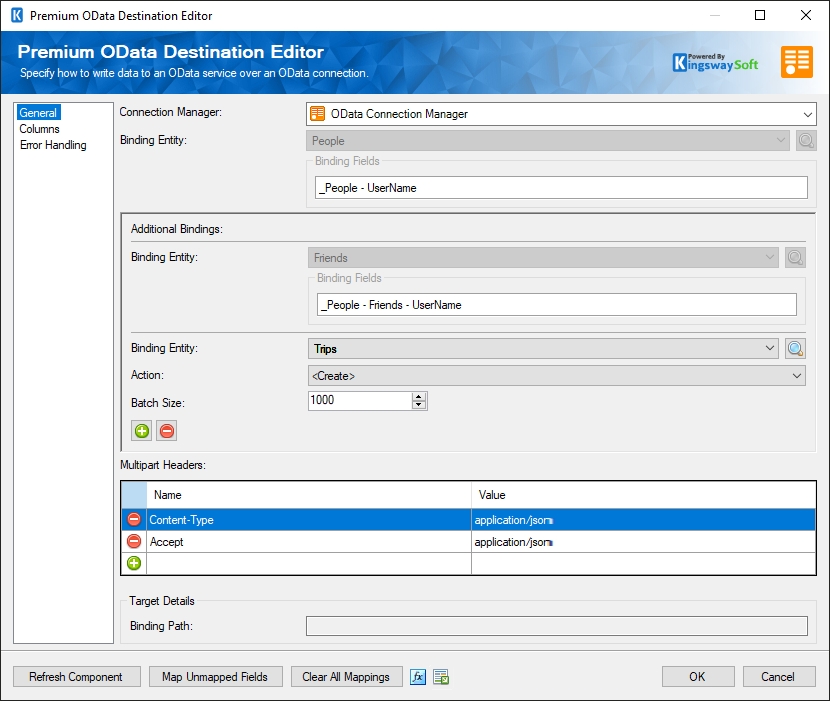Image resolution: width=830 pixels, height=701 pixels.
Task: Click the Value column header
Action: [x=643, y=495]
